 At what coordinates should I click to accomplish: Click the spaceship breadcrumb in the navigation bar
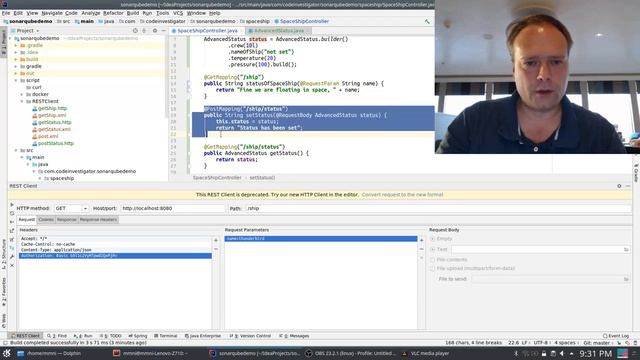point(255,21)
